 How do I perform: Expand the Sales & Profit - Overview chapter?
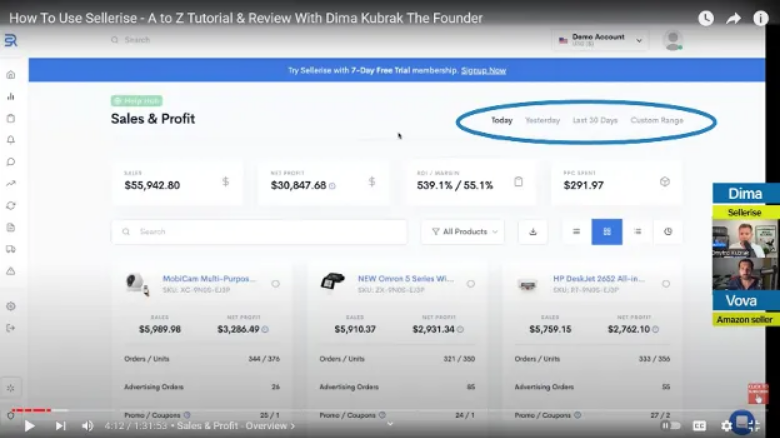pyautogui.click(x=236, y=426)
